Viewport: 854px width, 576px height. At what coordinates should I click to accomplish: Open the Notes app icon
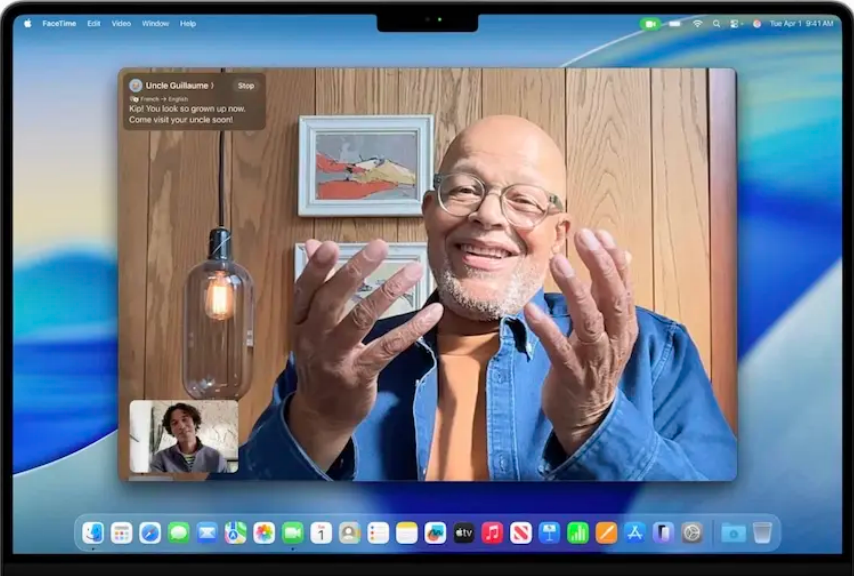(407, 532)
